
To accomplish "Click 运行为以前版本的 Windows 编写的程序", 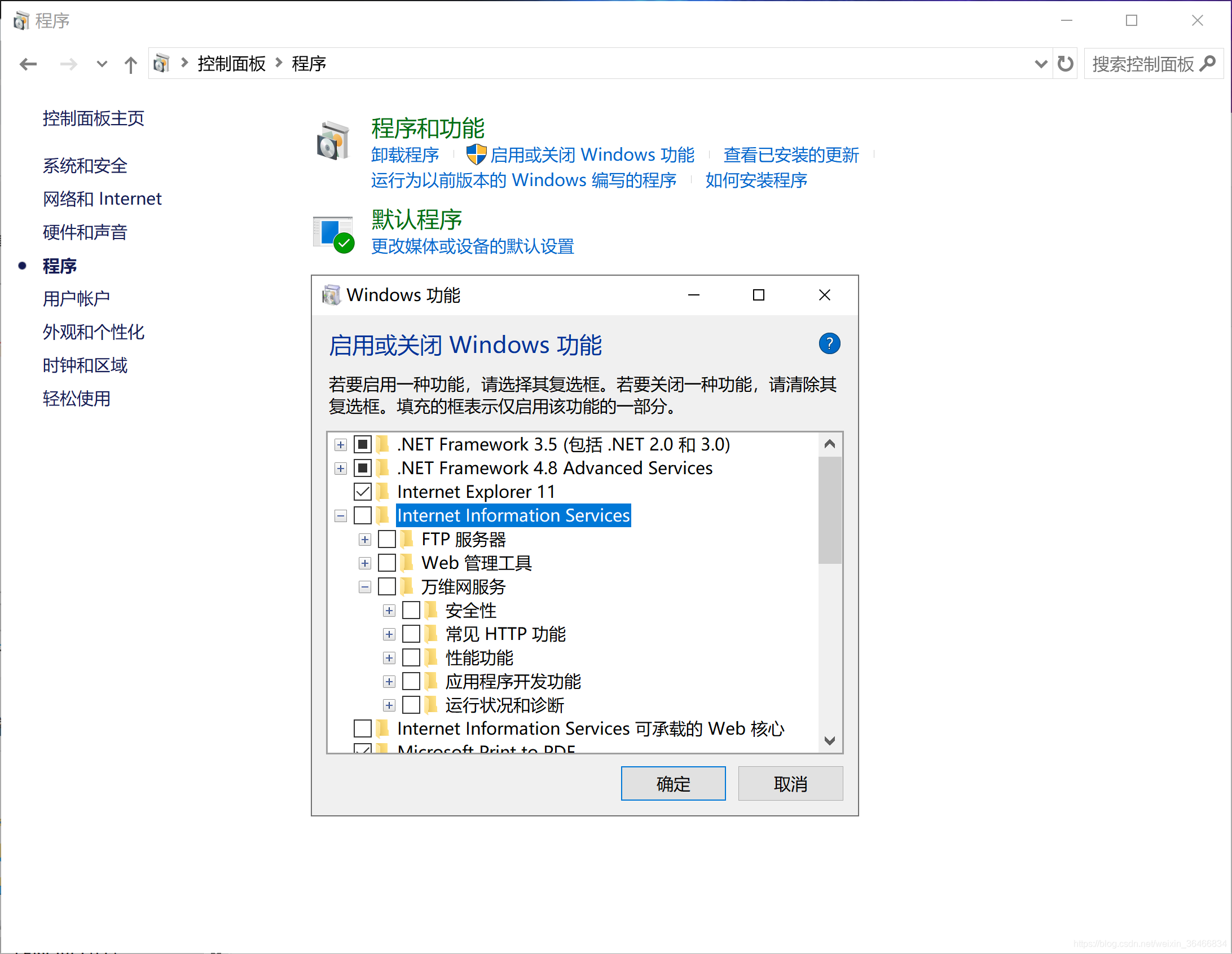I will (523, 180).
